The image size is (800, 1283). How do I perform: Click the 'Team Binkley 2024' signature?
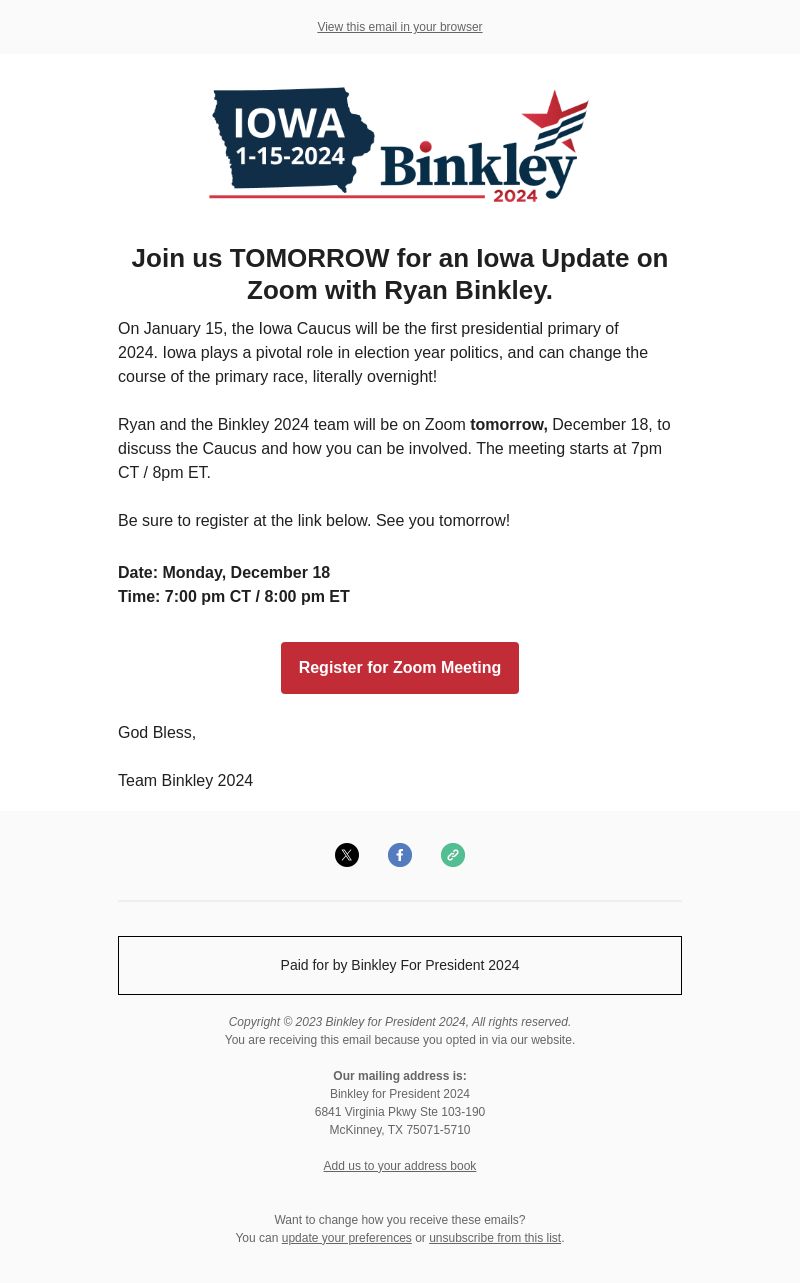pos(185,781)
